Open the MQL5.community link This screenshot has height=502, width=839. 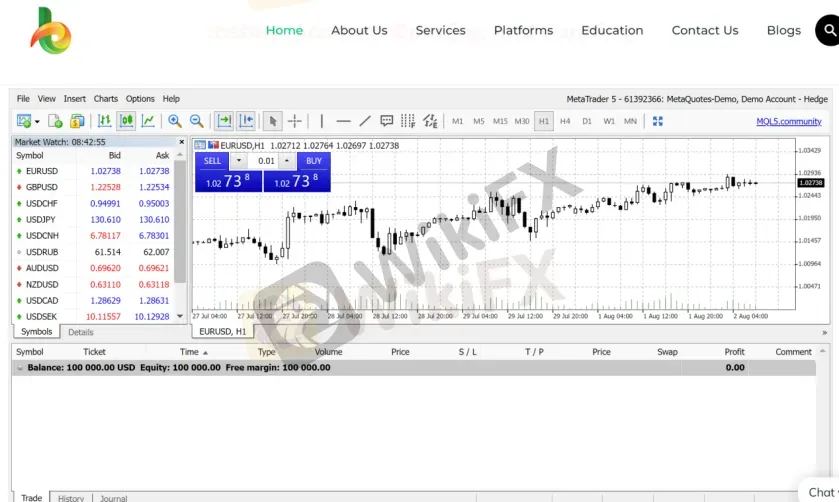point(789,121)
